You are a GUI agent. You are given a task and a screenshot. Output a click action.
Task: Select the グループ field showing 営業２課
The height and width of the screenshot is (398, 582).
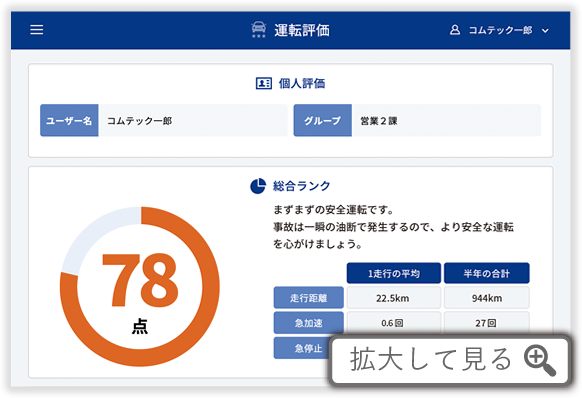446,120
